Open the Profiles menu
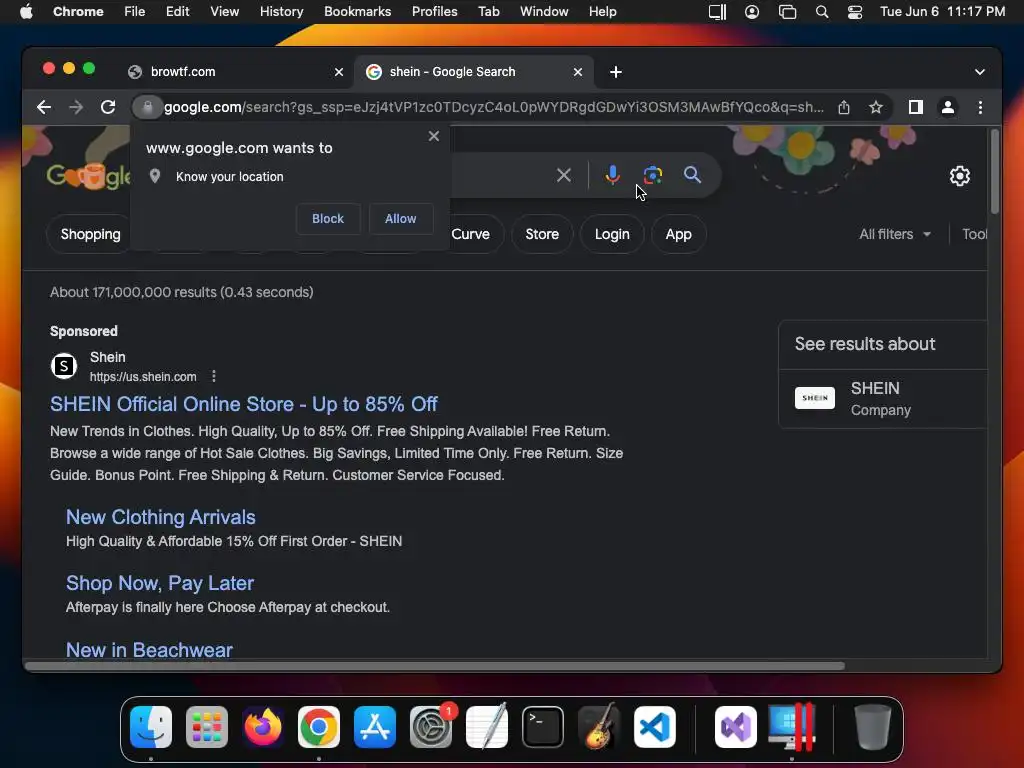1024x768 pixels. (x=434, y=12)
